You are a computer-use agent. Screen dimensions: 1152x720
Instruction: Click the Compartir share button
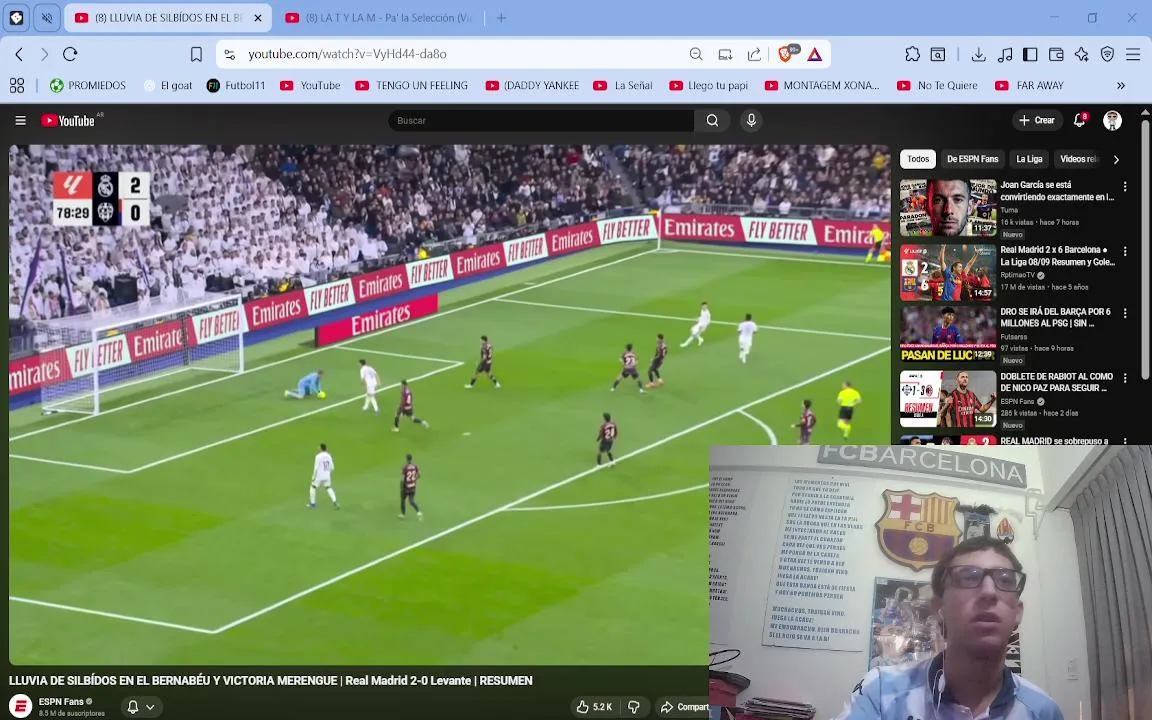pos(684,707)
